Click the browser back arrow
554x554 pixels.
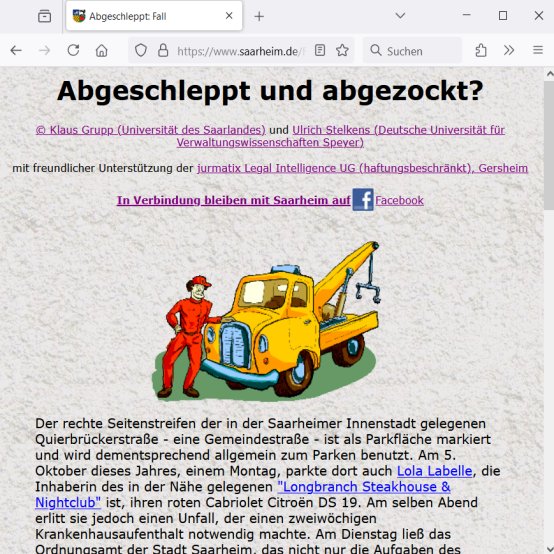click(x=16, y=51)
